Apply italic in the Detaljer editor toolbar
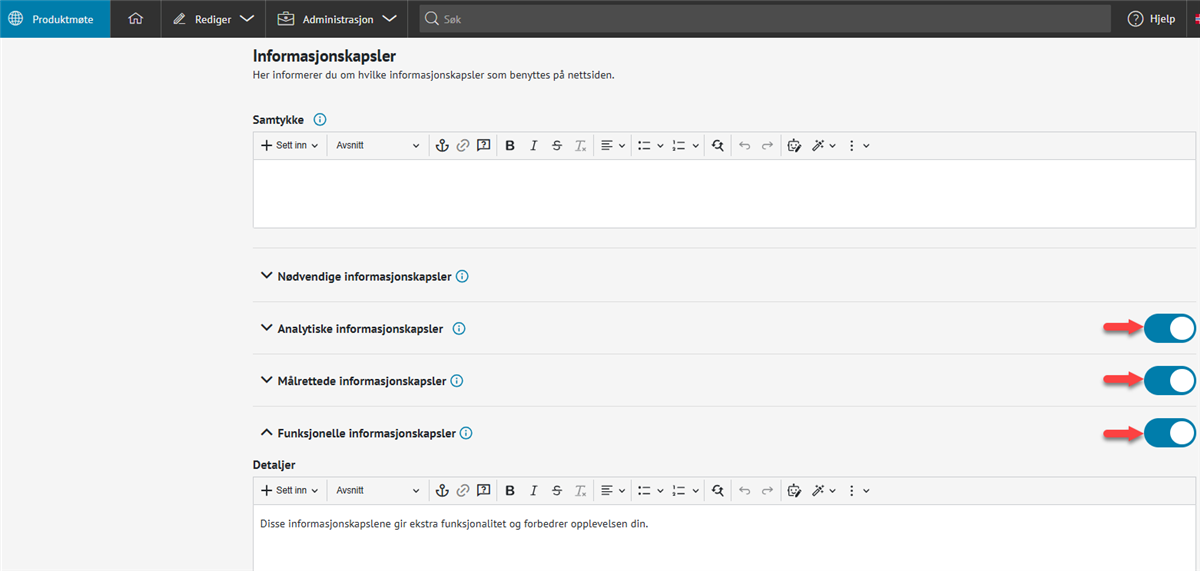The image size is (1200, 571). [533, 491]
